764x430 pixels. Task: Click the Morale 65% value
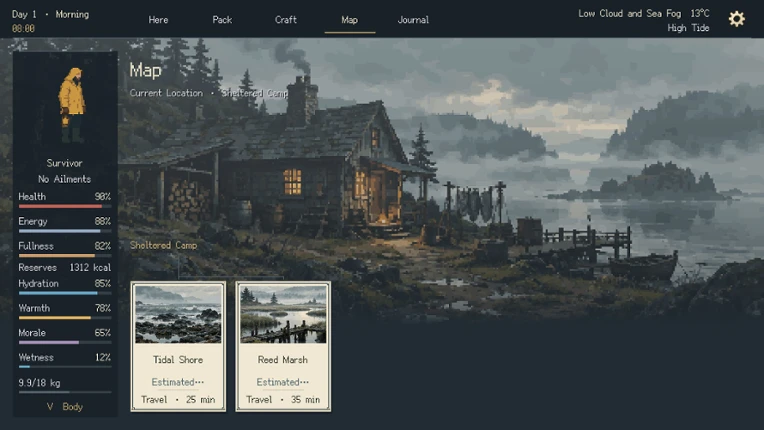103,333
